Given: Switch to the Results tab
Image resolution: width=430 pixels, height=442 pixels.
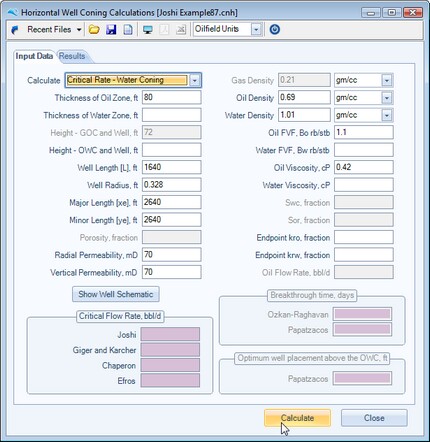Looking at the screenshot, I should [72, 56].
